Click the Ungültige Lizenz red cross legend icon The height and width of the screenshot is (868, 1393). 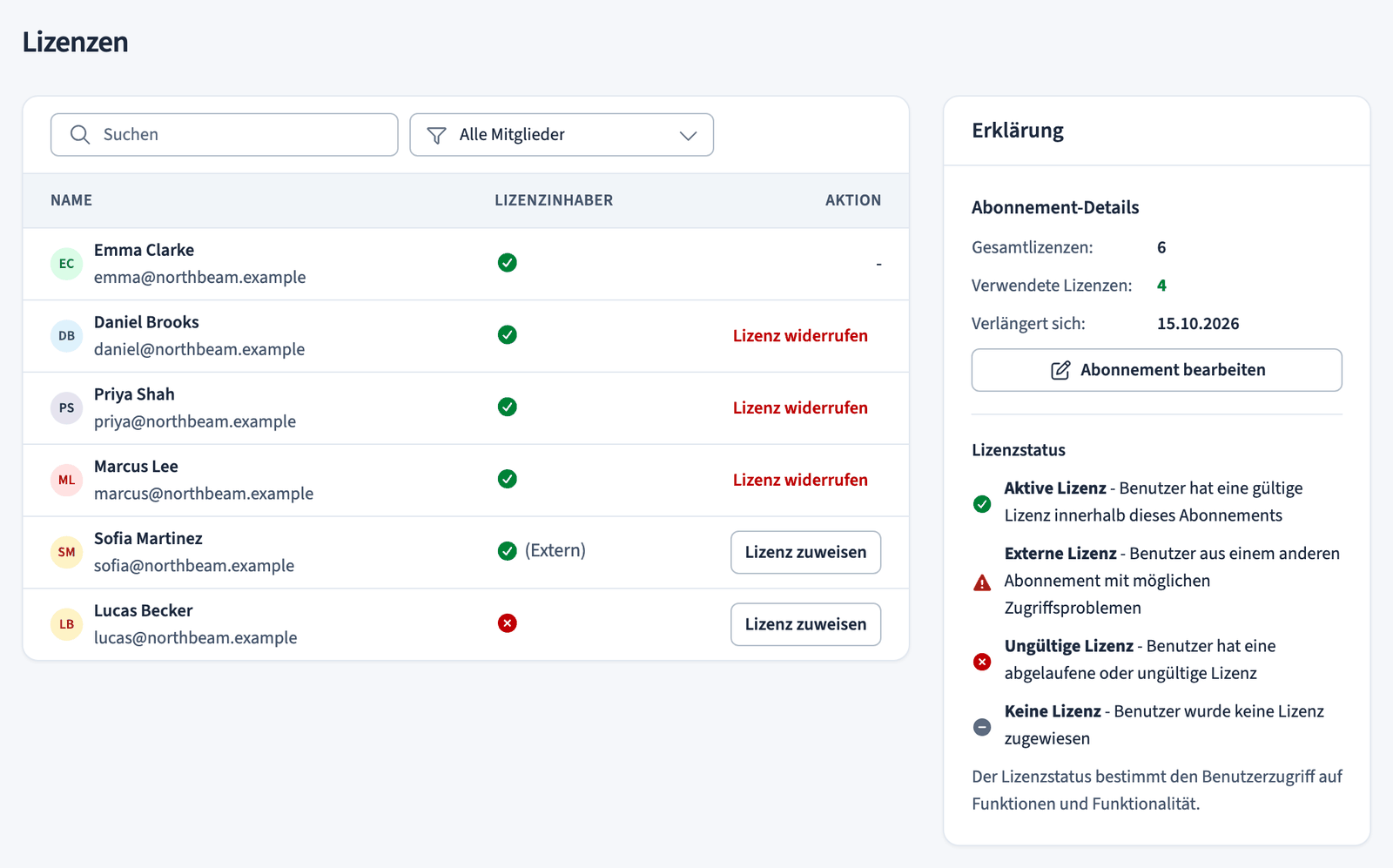click(982, 662)
